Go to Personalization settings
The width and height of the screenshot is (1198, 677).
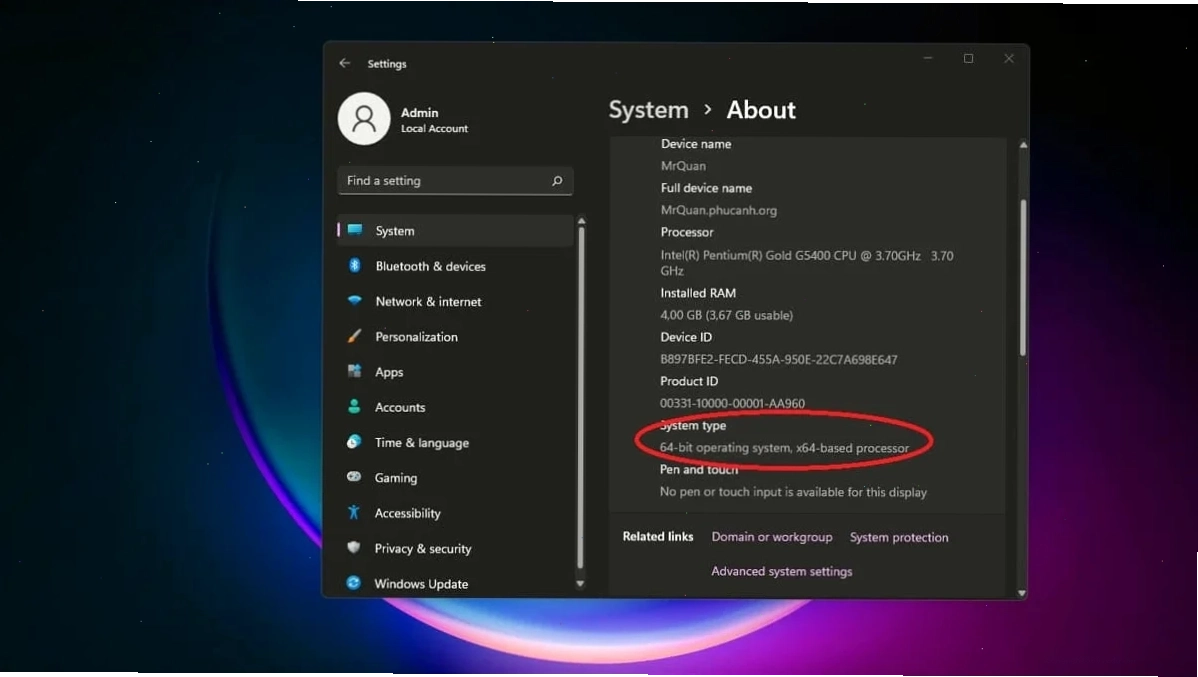tap(416, 337)
